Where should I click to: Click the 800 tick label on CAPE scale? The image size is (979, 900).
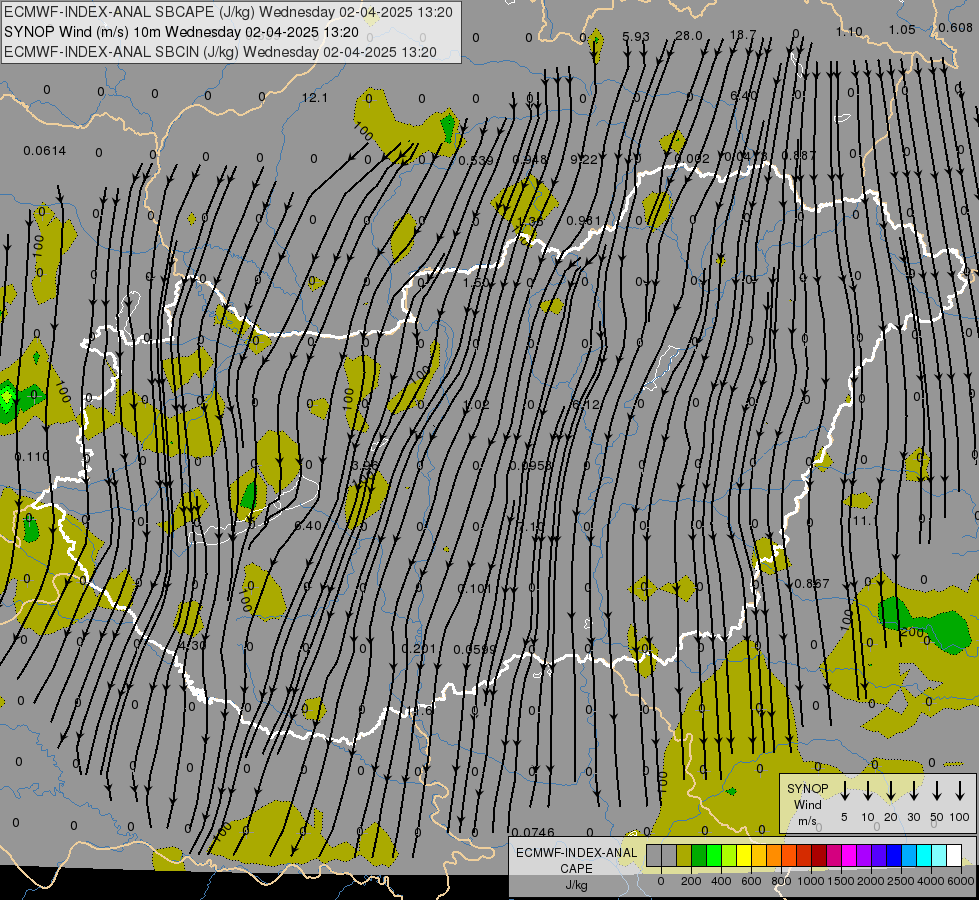[781, 881]
